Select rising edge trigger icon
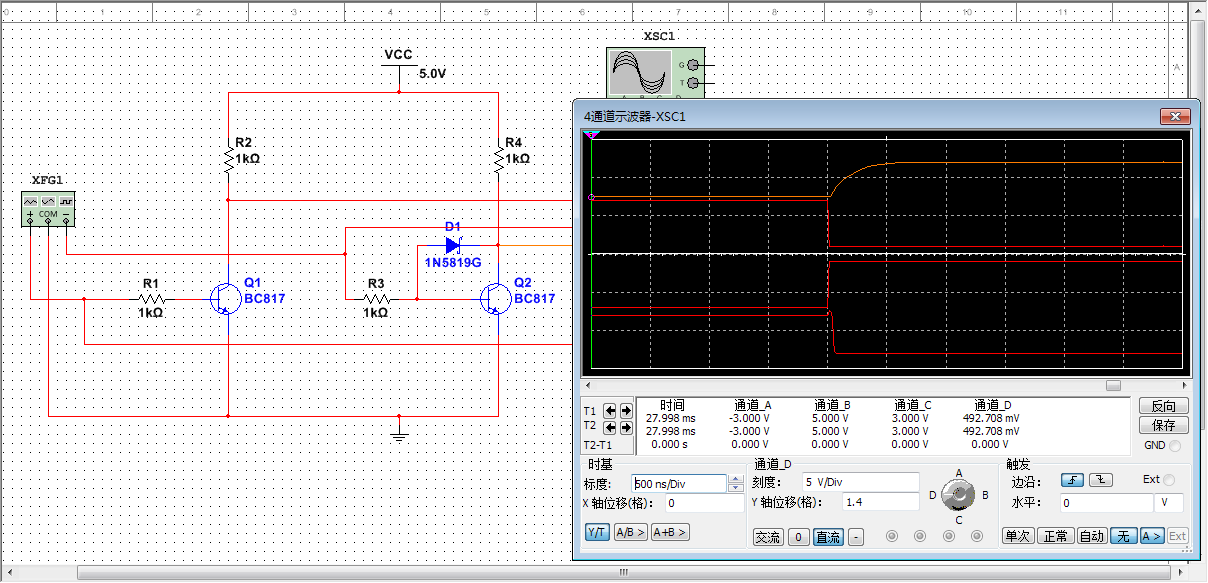Screen dimensions: 1208x583 (1072, 480)
